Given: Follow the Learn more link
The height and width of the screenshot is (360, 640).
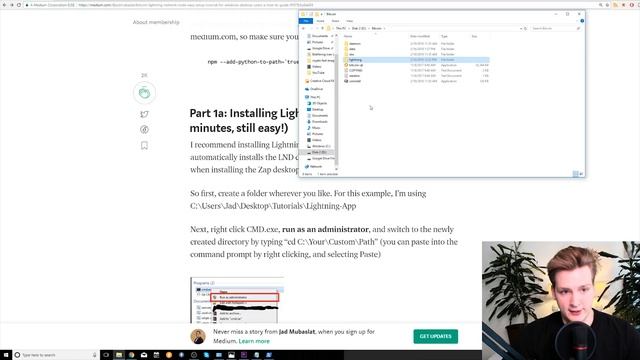Looking at the screenshot, I should tap(254, 341).
